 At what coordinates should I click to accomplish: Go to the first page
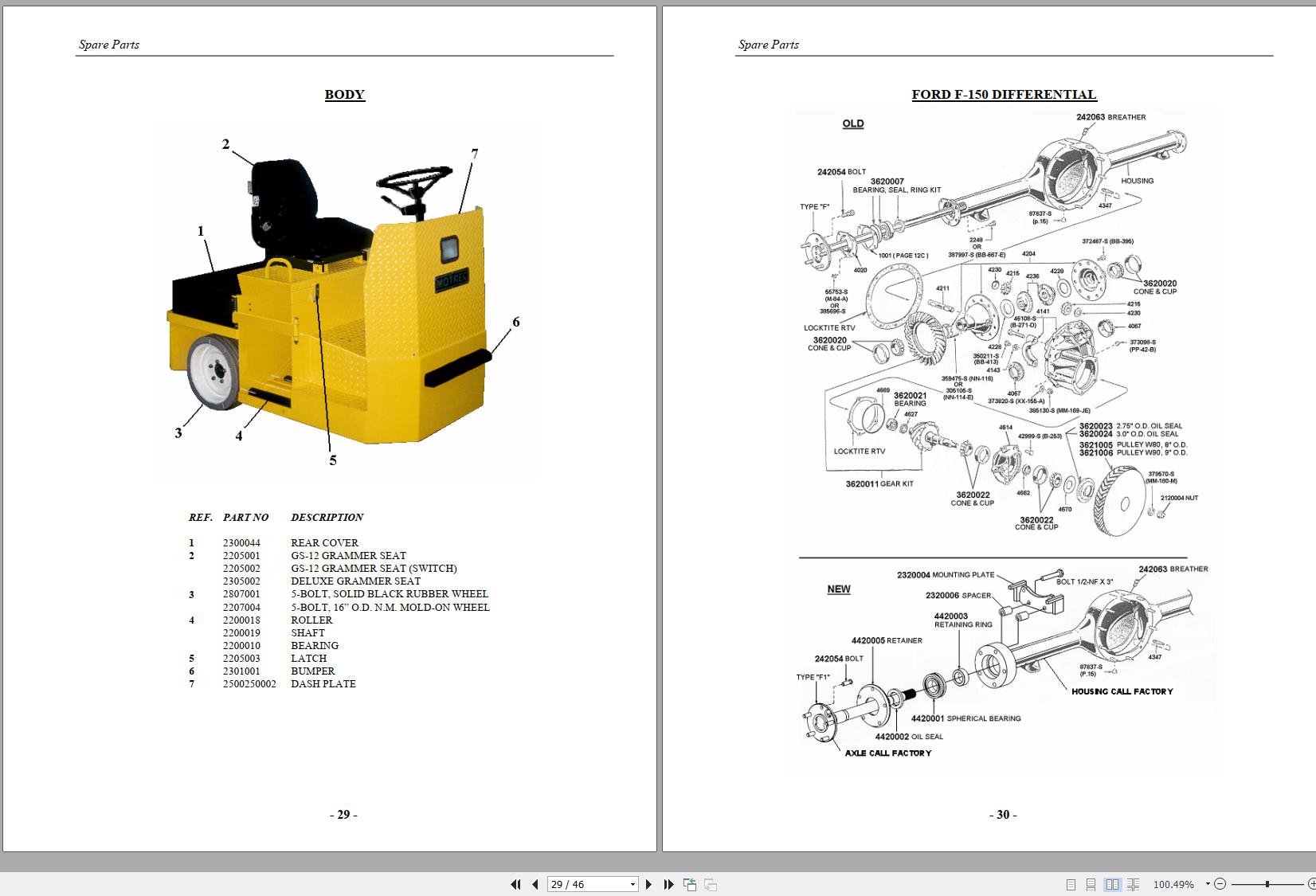(515, 884)
